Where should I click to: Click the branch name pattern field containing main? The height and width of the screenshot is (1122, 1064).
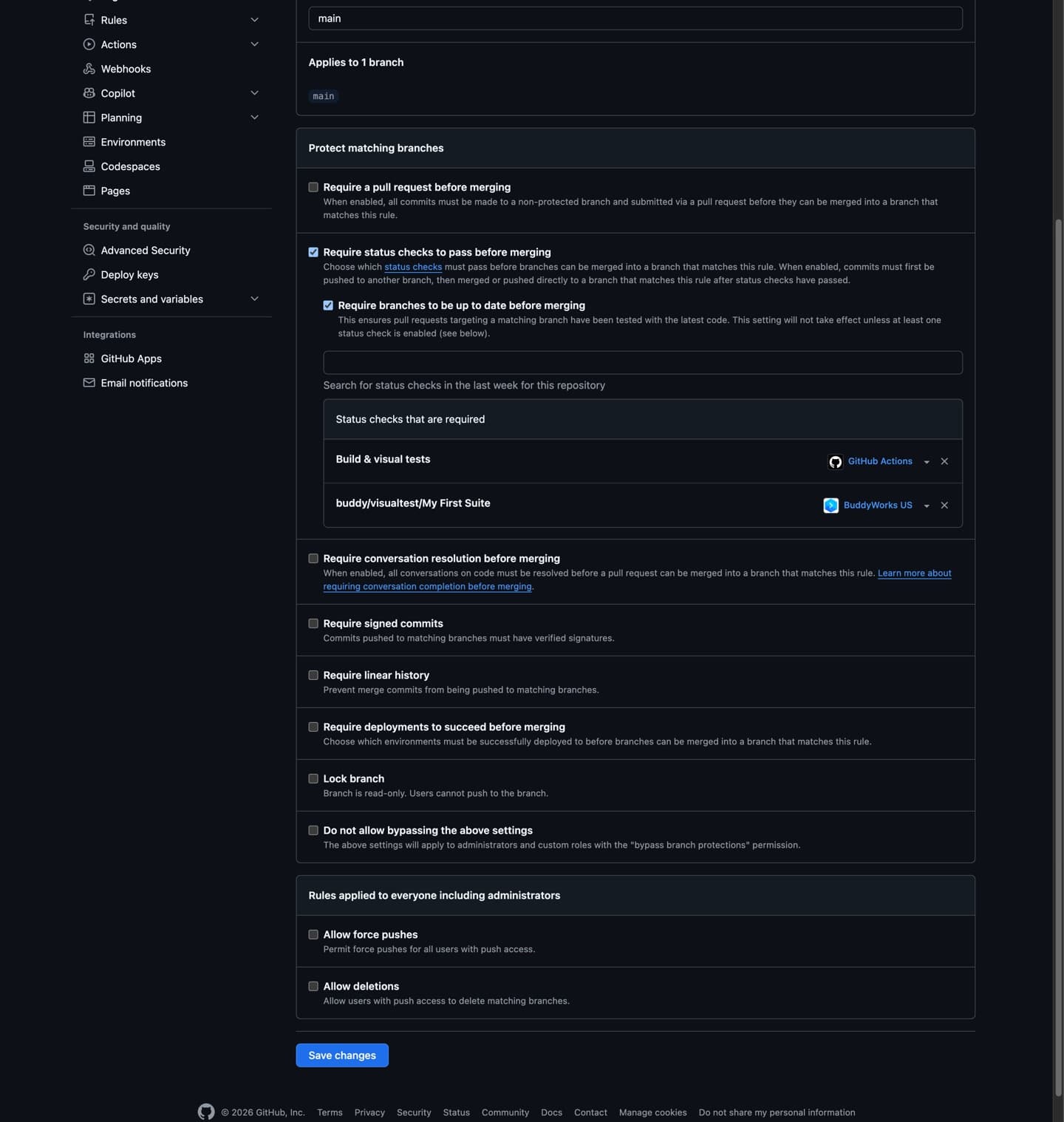[635, 18]
